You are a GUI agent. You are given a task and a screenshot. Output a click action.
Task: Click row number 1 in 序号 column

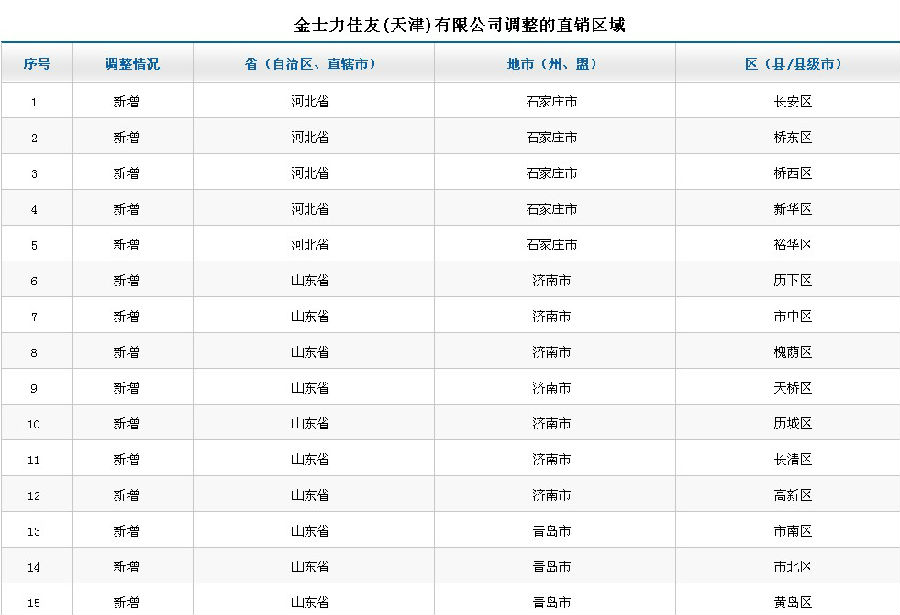[x=34, y=102]
